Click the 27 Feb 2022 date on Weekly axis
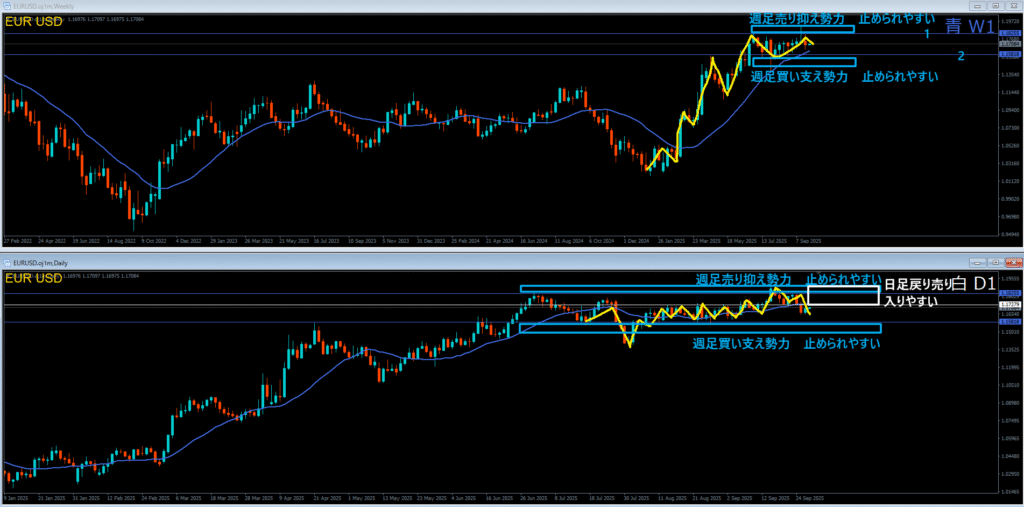 18,240
